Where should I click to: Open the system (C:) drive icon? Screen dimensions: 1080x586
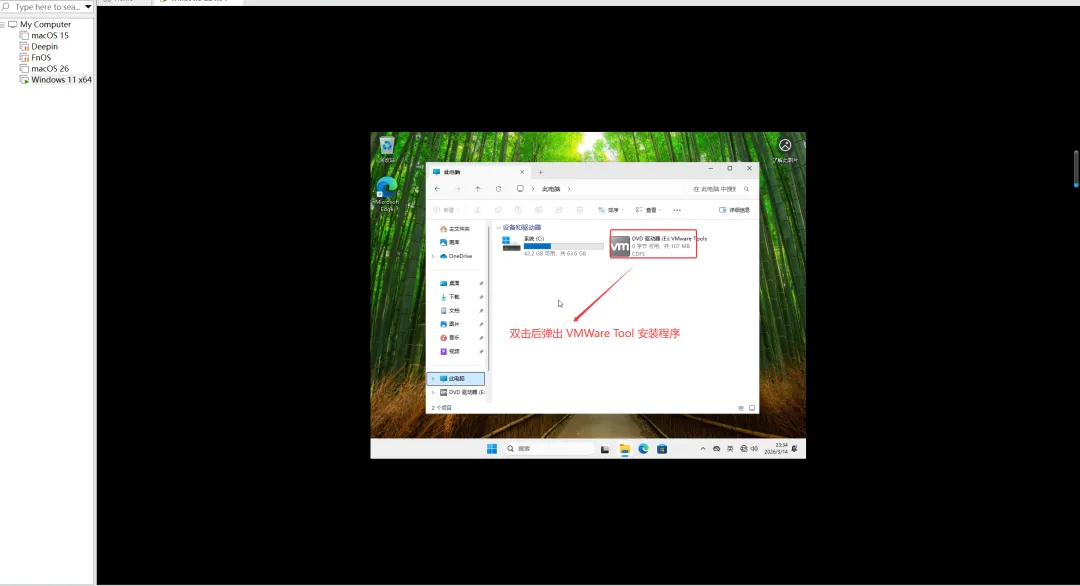click(511, 244)
